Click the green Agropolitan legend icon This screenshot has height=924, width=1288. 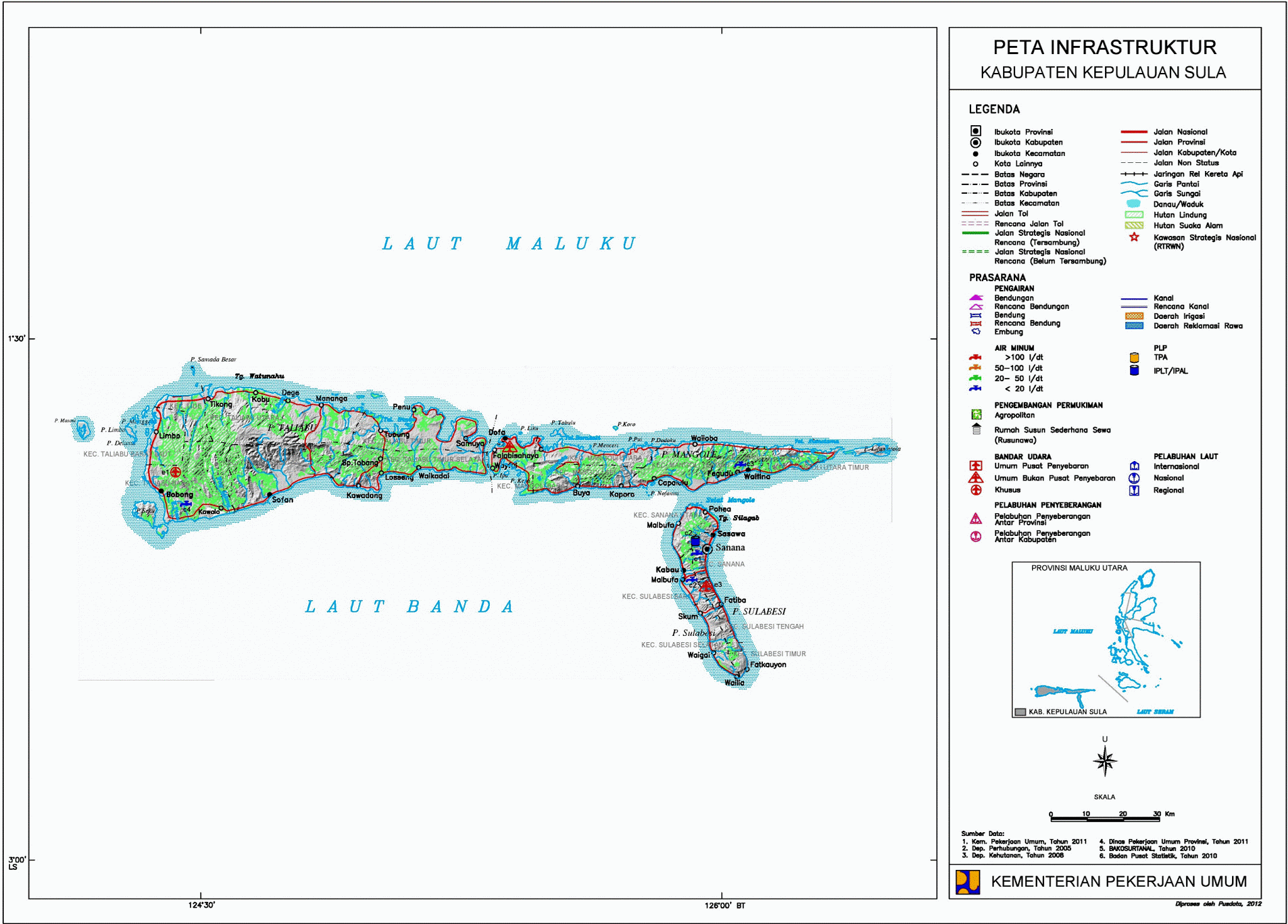tap(976, 415)
